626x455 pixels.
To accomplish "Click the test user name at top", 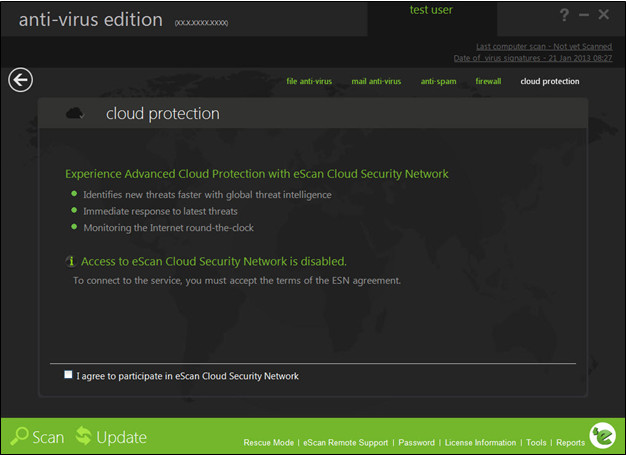I will [431, 10].
